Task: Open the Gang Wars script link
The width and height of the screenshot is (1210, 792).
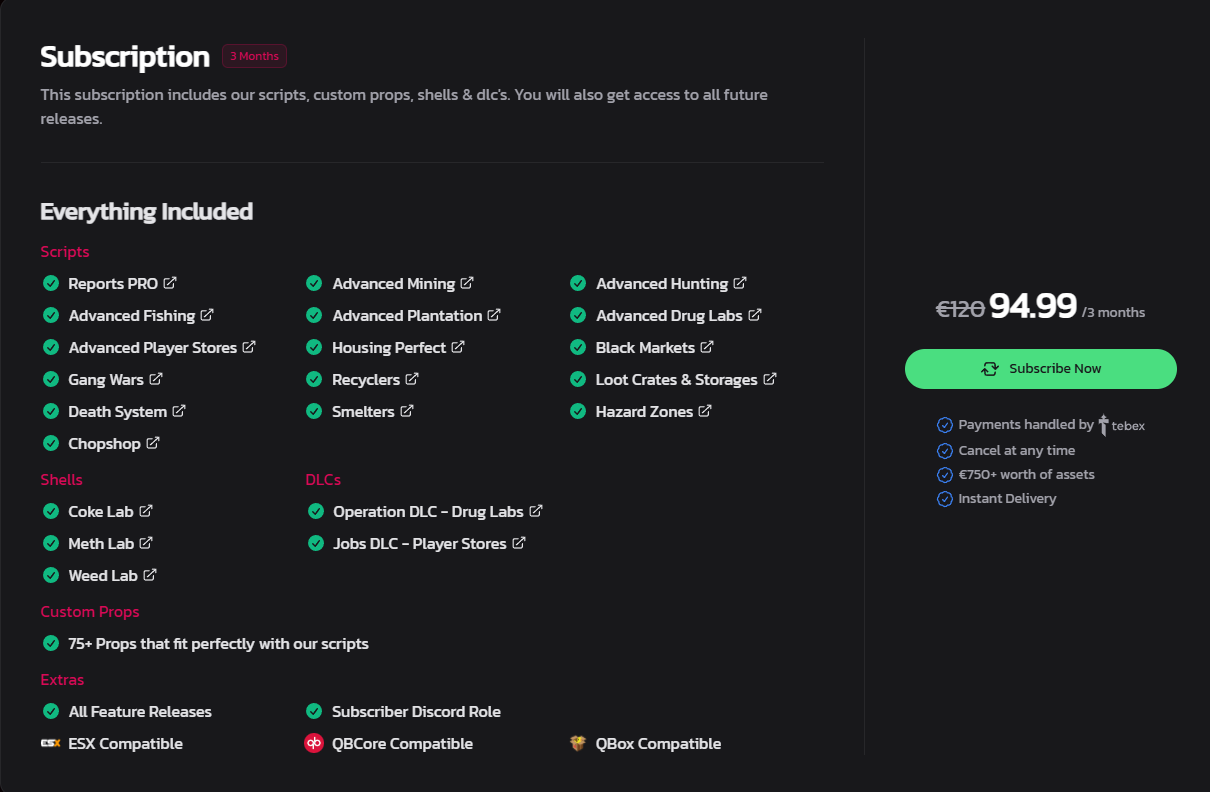Action: click(115, 380)
